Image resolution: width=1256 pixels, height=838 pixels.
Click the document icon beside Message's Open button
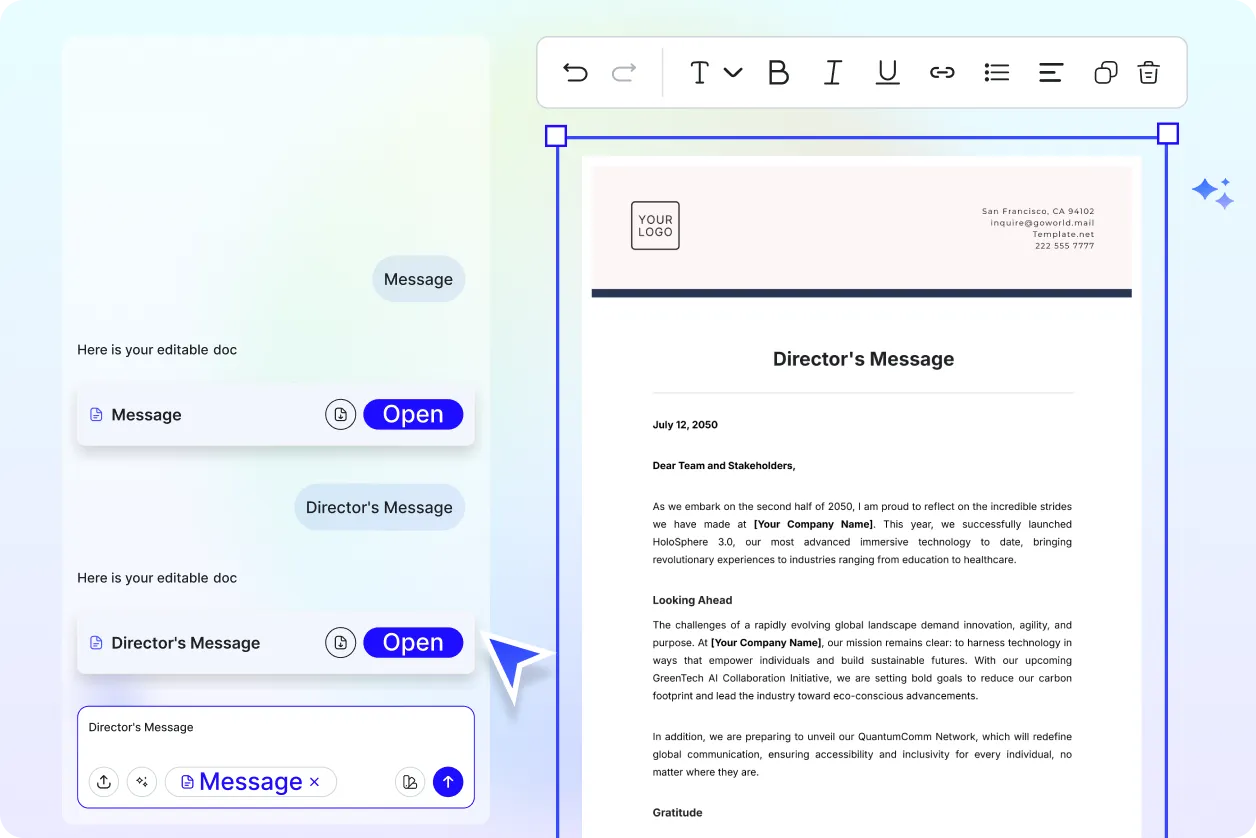341,414
